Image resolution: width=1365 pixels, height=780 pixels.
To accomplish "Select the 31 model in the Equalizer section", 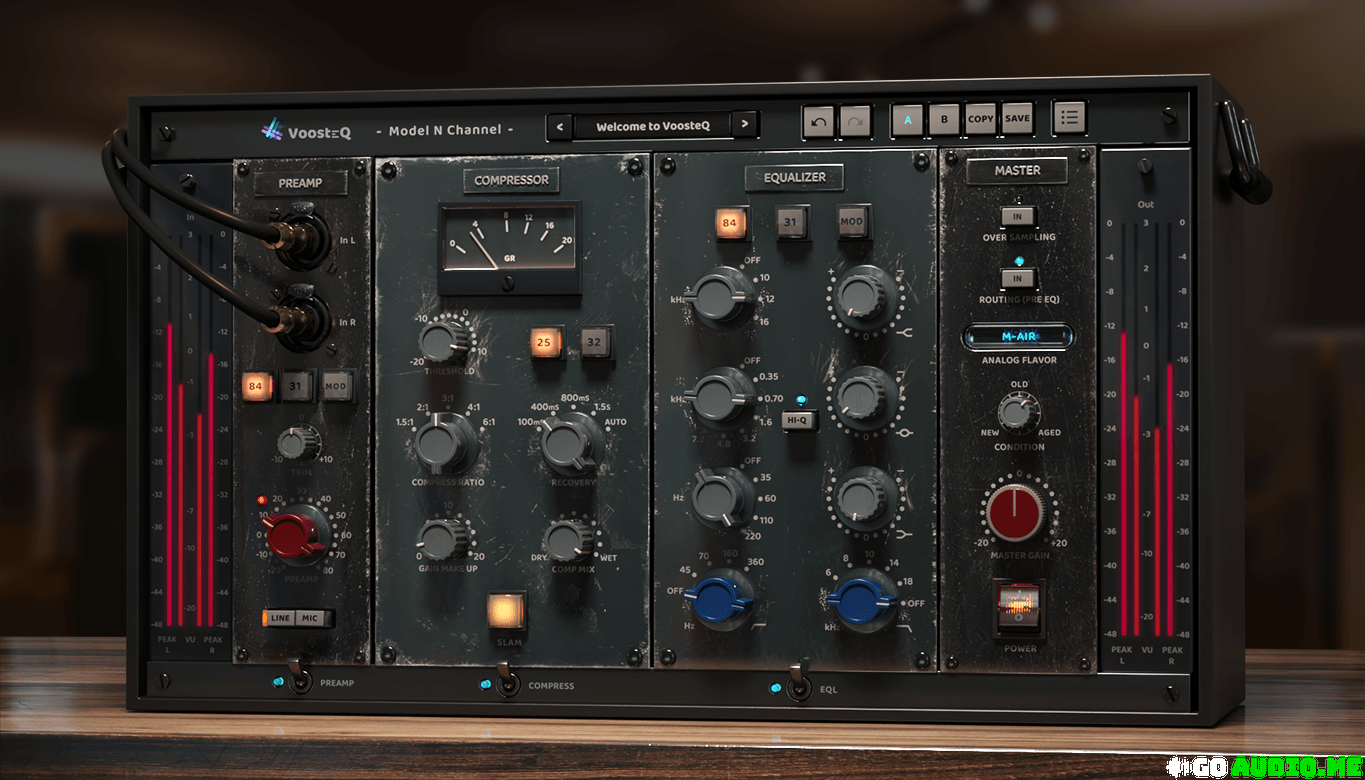I will click(x=791, y=222).
